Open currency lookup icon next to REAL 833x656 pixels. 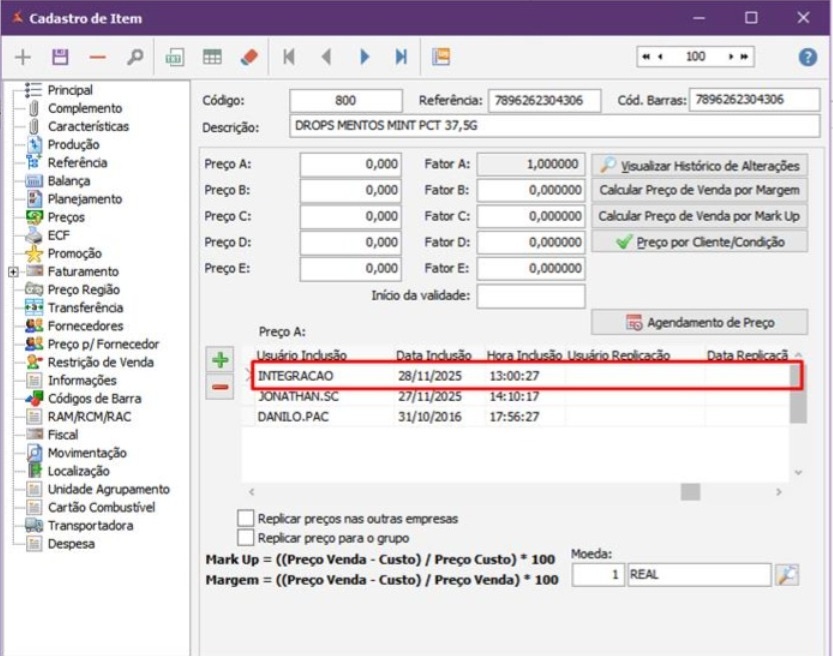(x=787, y=575)
